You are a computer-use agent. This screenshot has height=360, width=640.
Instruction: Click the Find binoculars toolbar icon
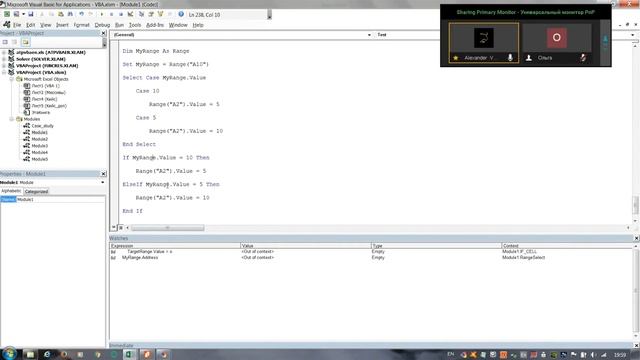pyautogui.click(x=70, y=14)
